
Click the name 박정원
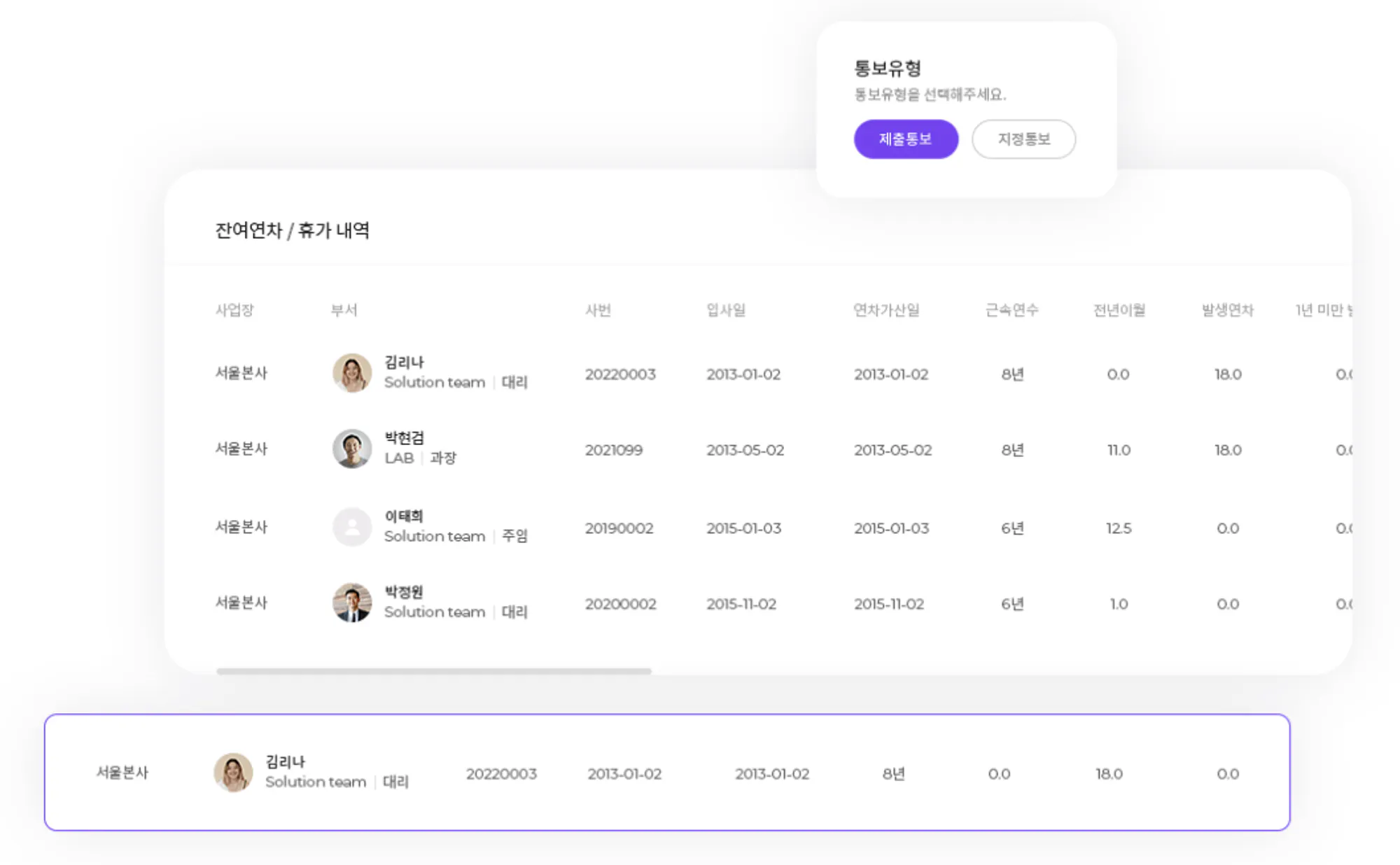click(x=404, y=592)
